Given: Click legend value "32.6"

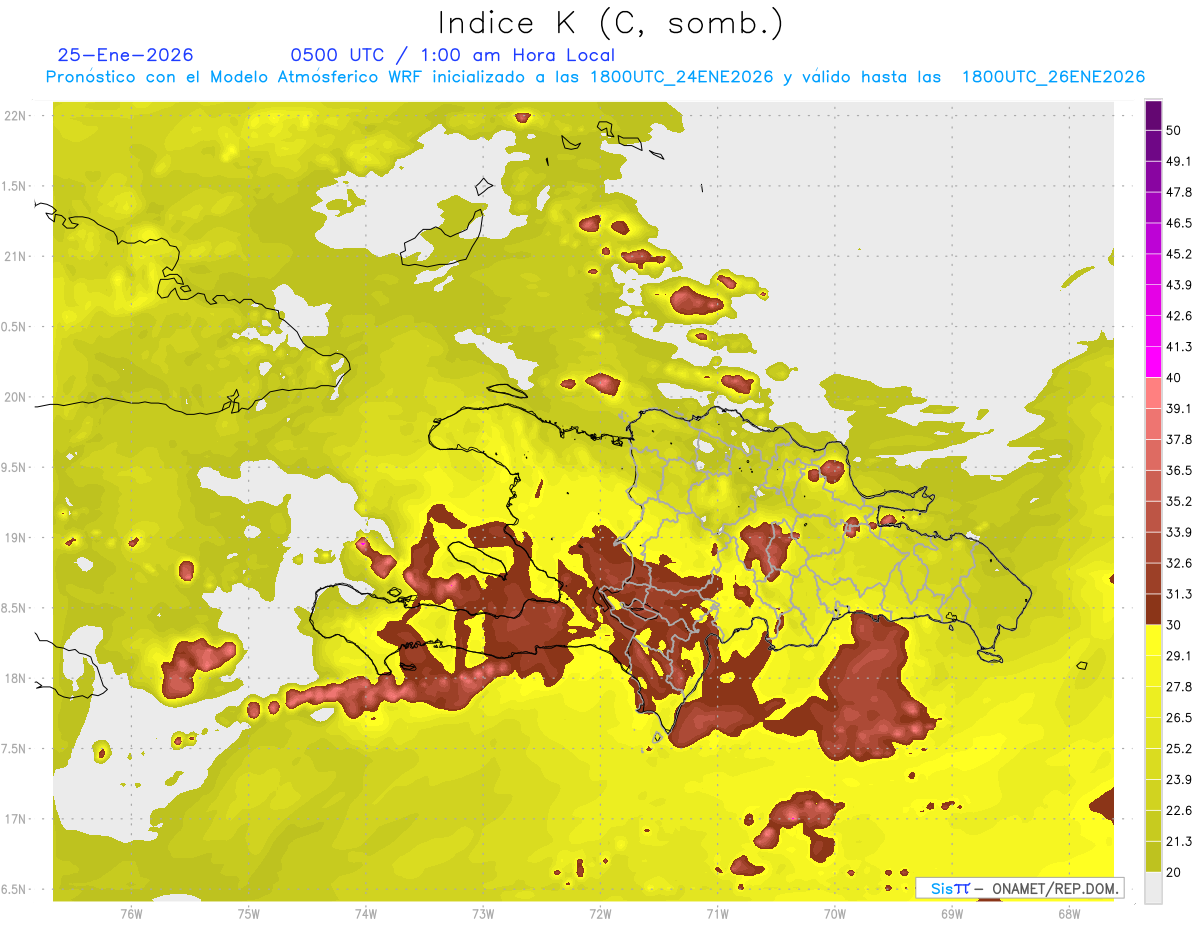Looking at the screenshot, I should coord(1178,563).
